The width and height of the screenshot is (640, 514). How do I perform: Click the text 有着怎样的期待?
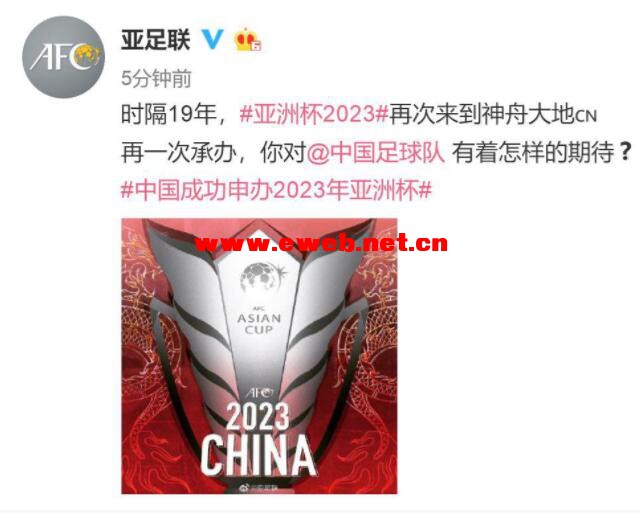(533, 153)
